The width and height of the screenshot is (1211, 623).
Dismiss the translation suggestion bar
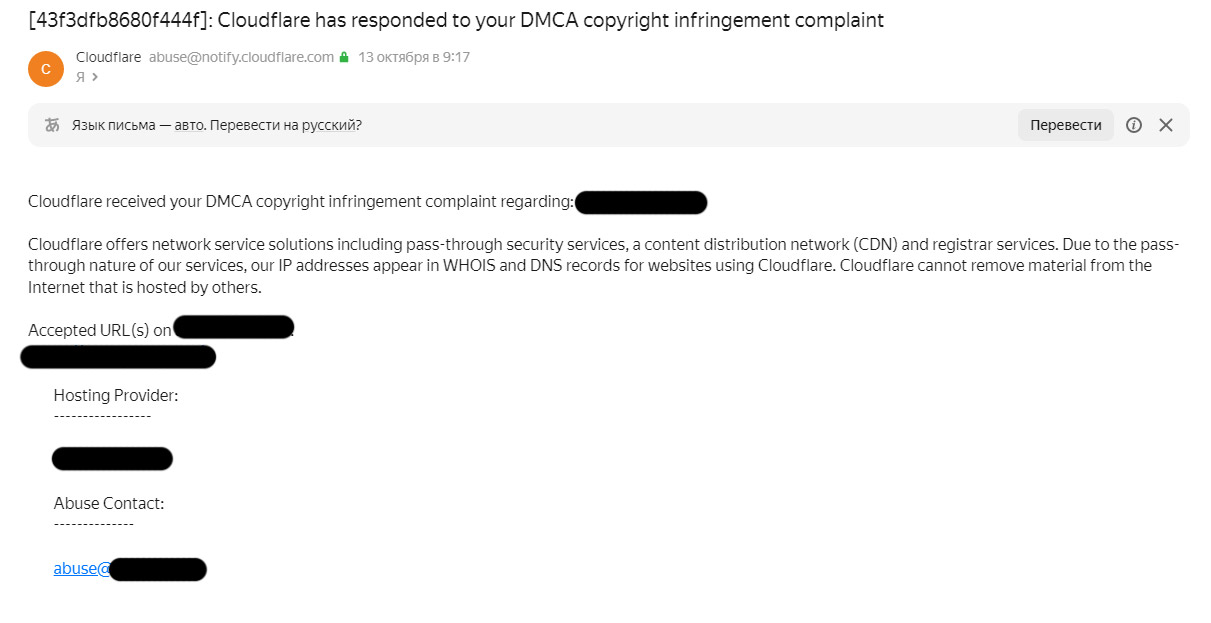(x=1165, y=125)
